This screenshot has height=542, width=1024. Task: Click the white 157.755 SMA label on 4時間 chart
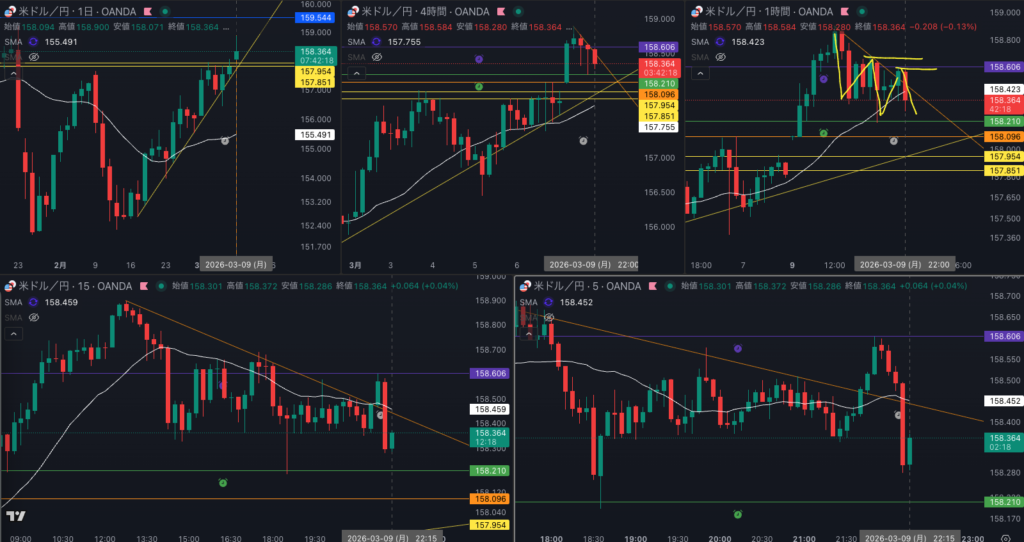click(658, 128)
